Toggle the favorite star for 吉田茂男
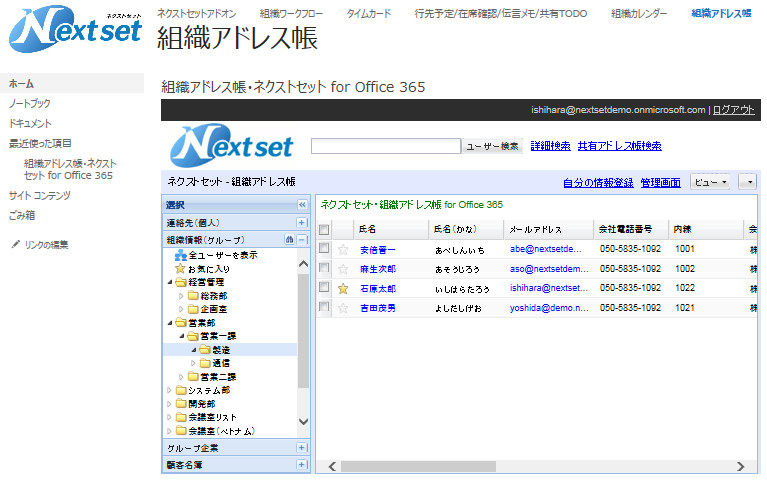The width and height of the screenshot is (767, 480). 343,308
